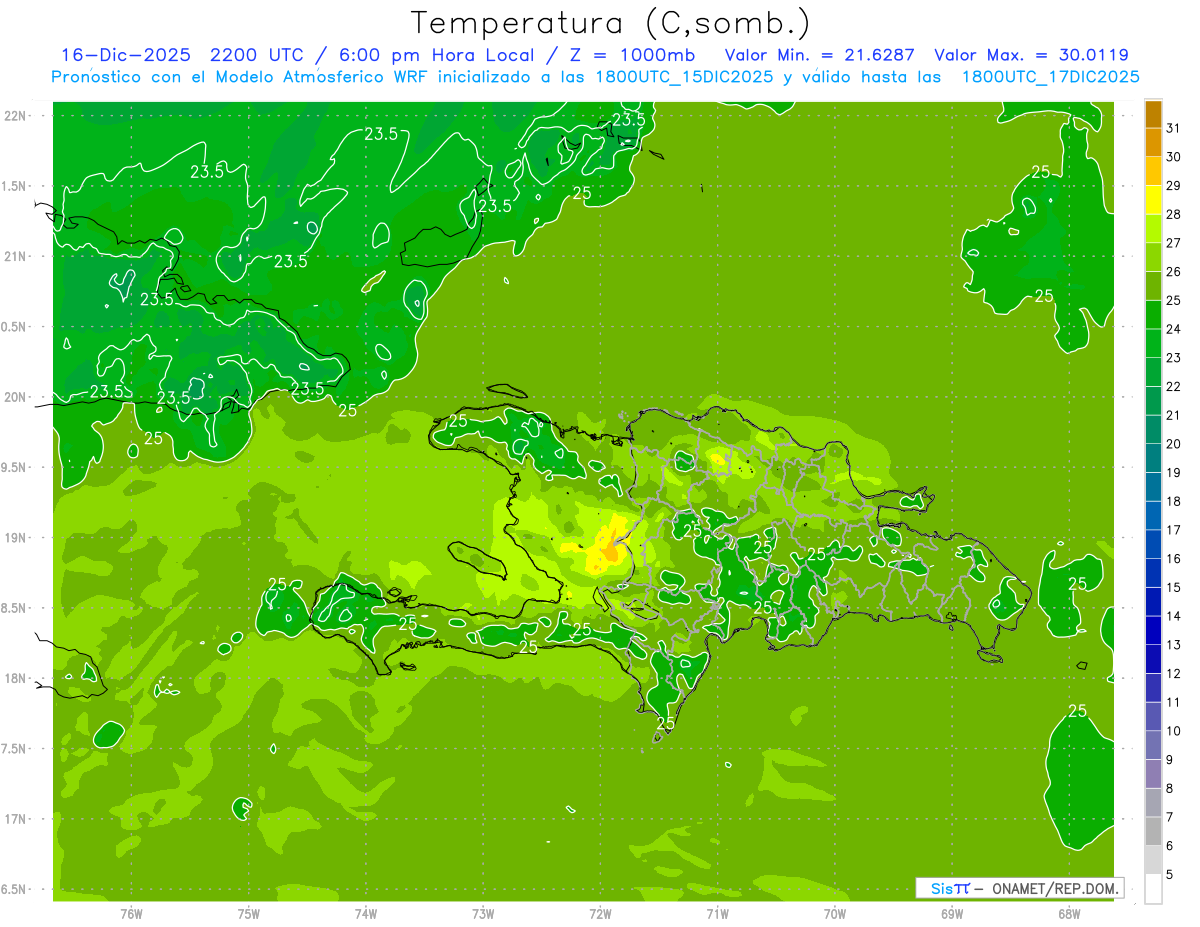Select the 2200 UTC time text
The height and width of the screenshot is (927, 1200).
[256, 55]
